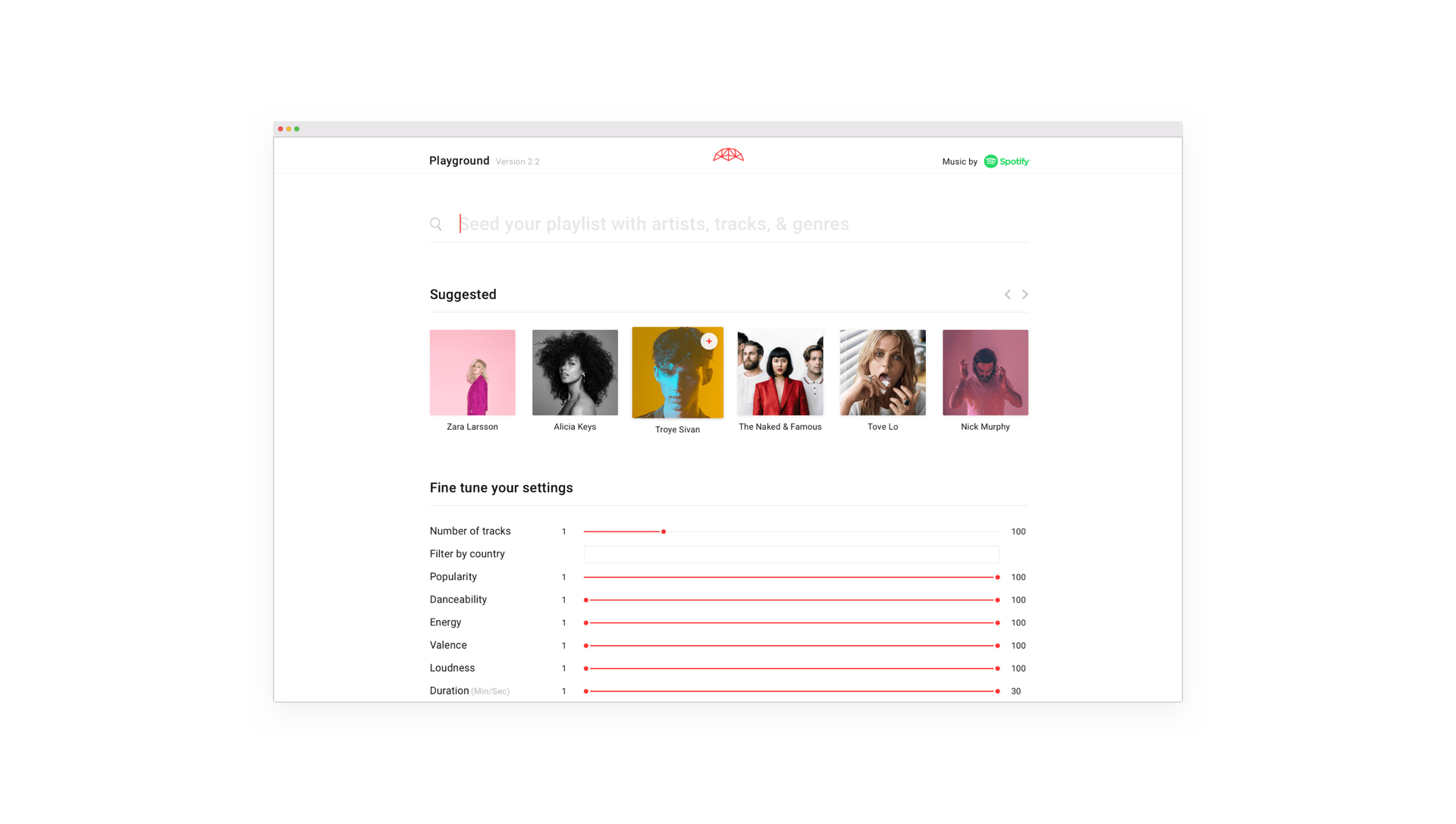Show next suggested artists arrow
This screenshot has height=824, width=1456.
pos(1025,294)
